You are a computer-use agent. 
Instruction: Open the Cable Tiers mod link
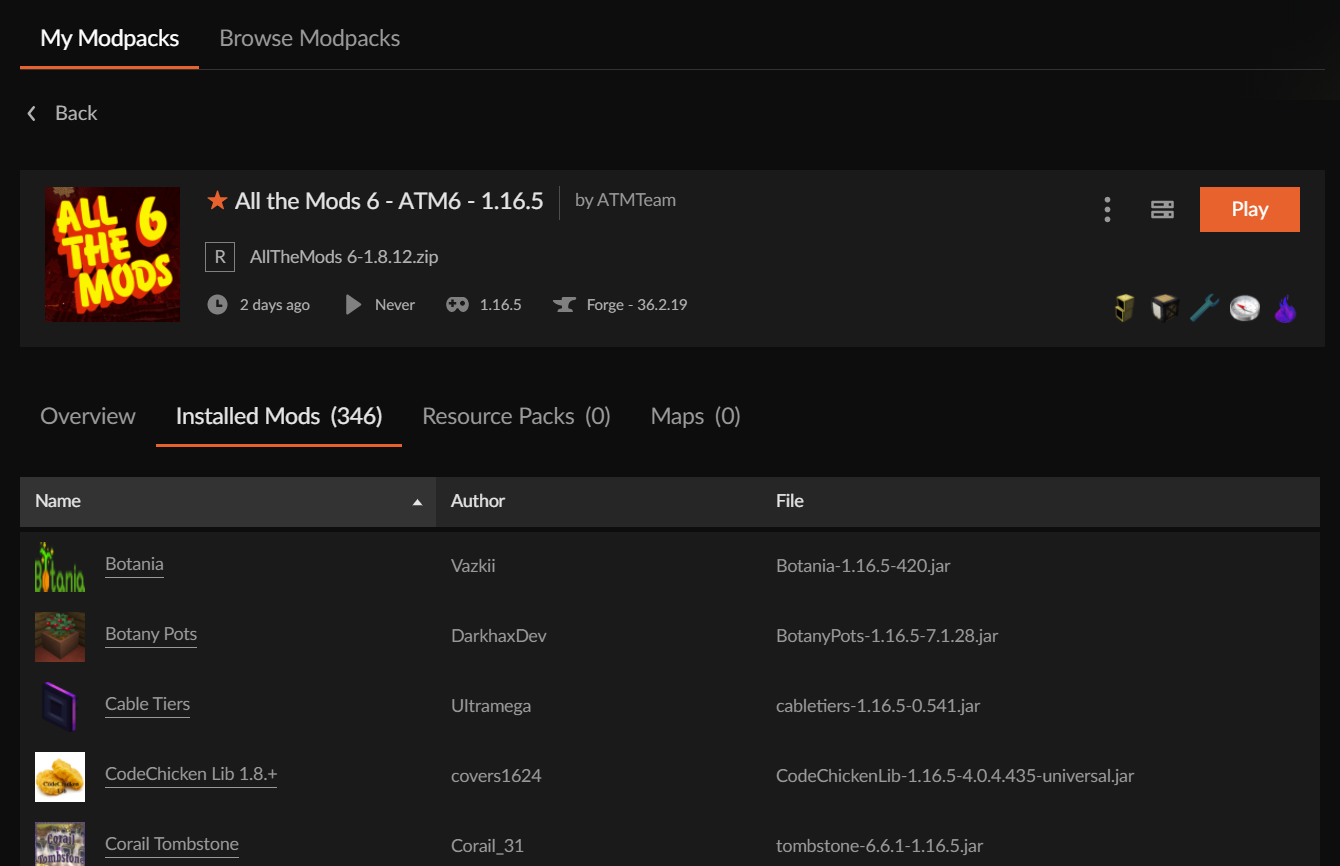coord(147,704)
